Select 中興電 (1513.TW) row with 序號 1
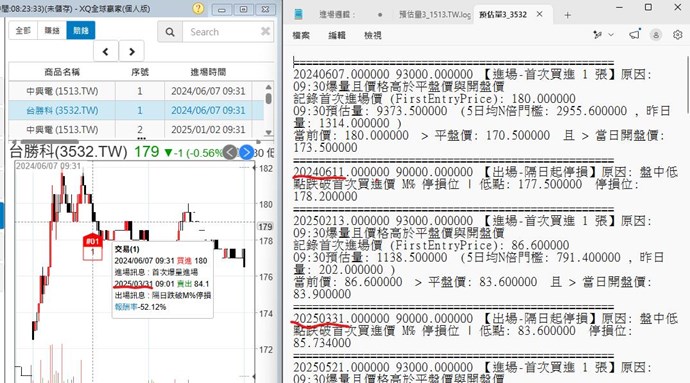Image resolution: width=690 pixels, height=383 pixels. (x=136, y=91)
